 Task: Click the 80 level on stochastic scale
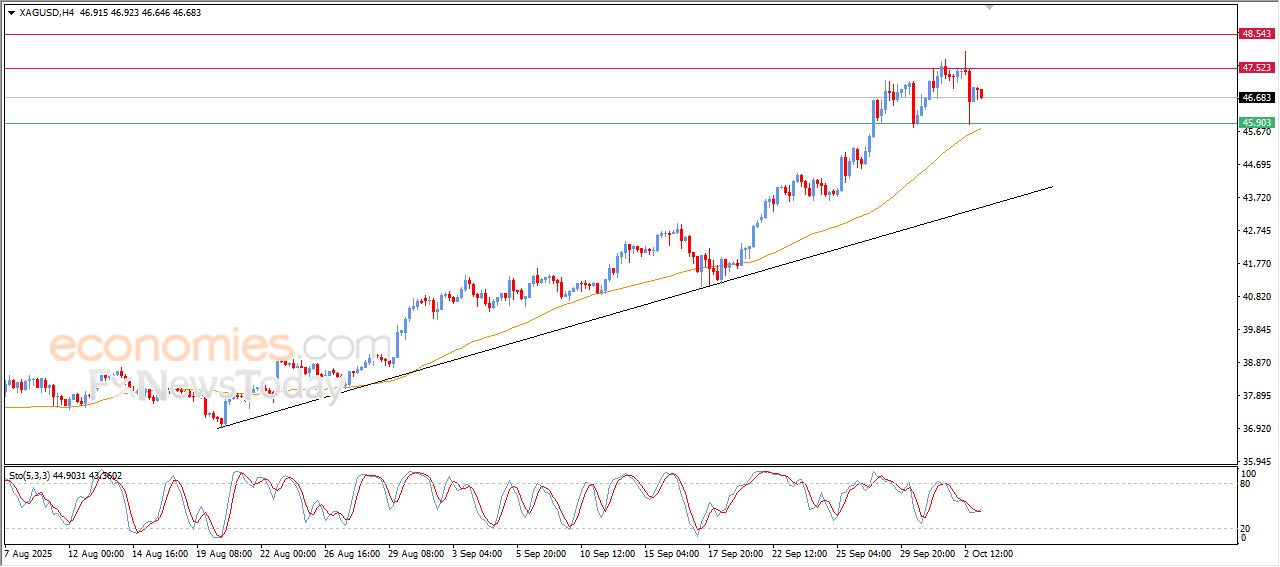tap(1246, 484)
